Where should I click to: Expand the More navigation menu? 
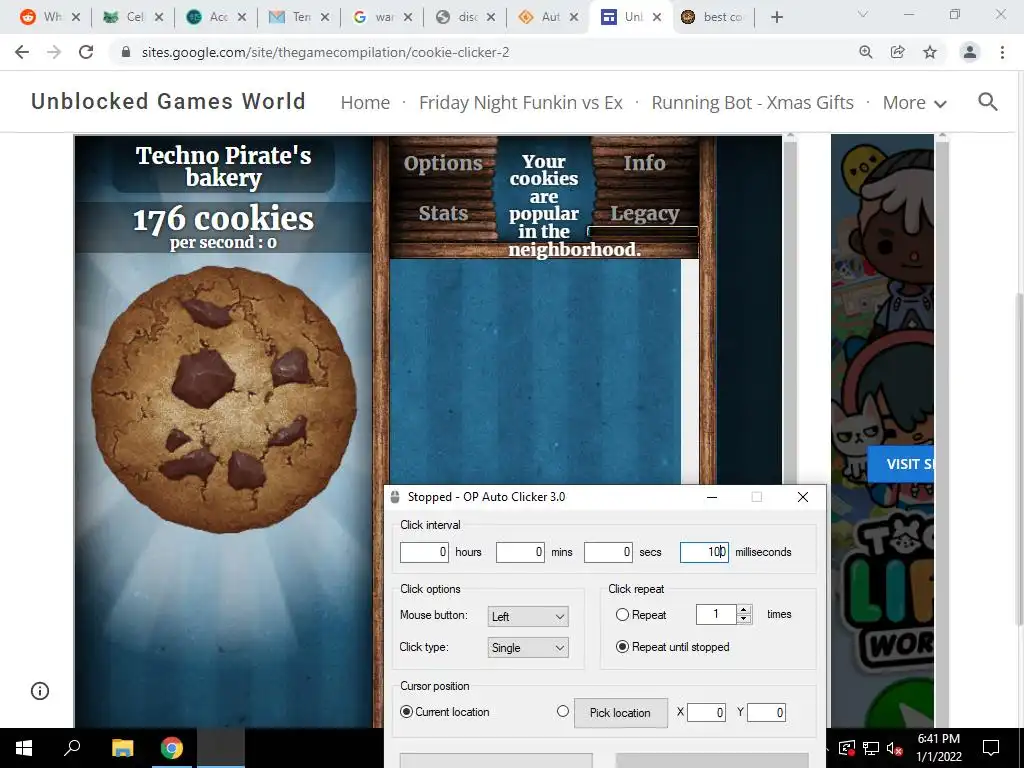(x=914, y=103)
